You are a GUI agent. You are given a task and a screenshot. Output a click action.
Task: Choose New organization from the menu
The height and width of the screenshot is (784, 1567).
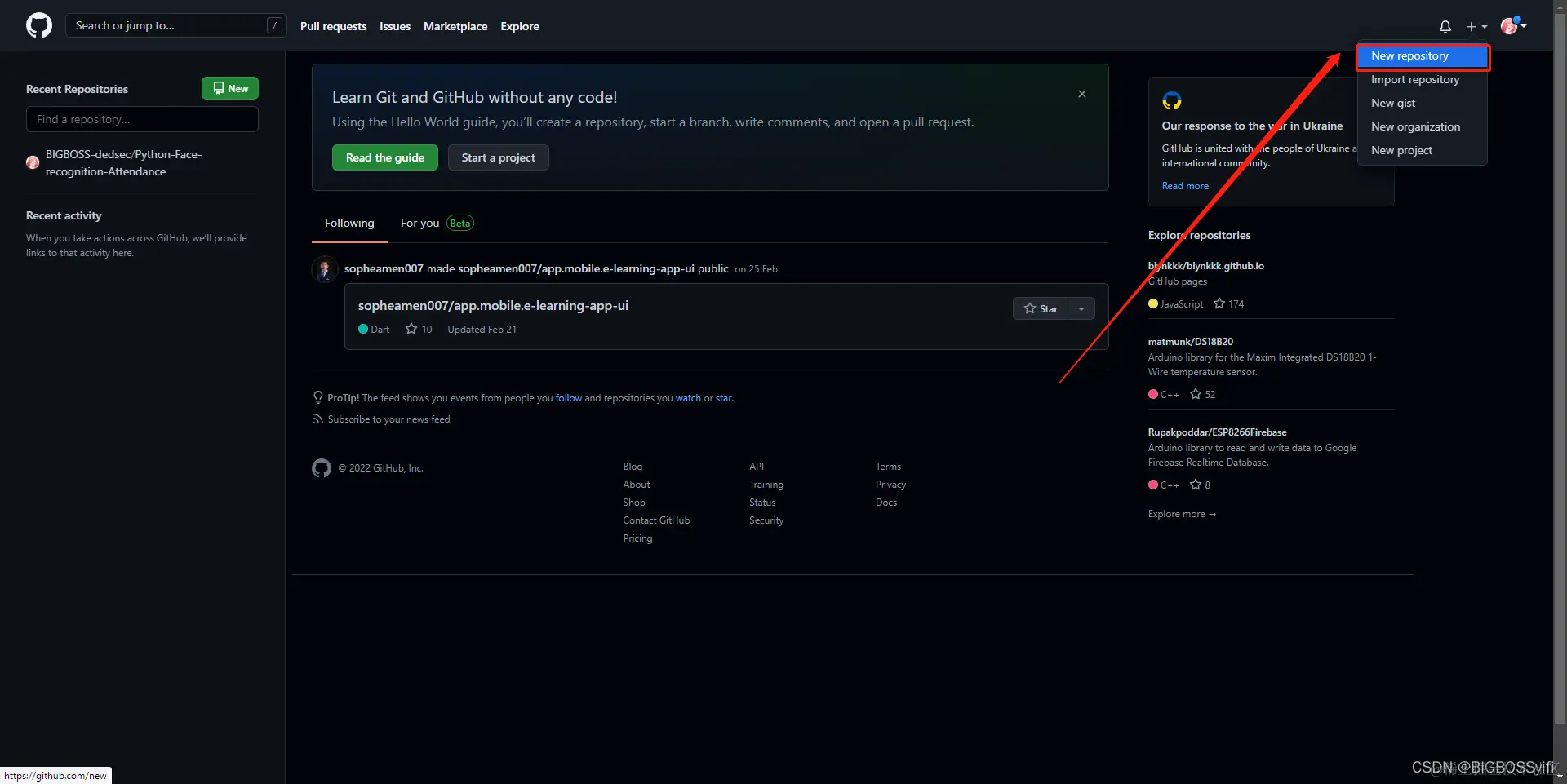[1423, 126]
